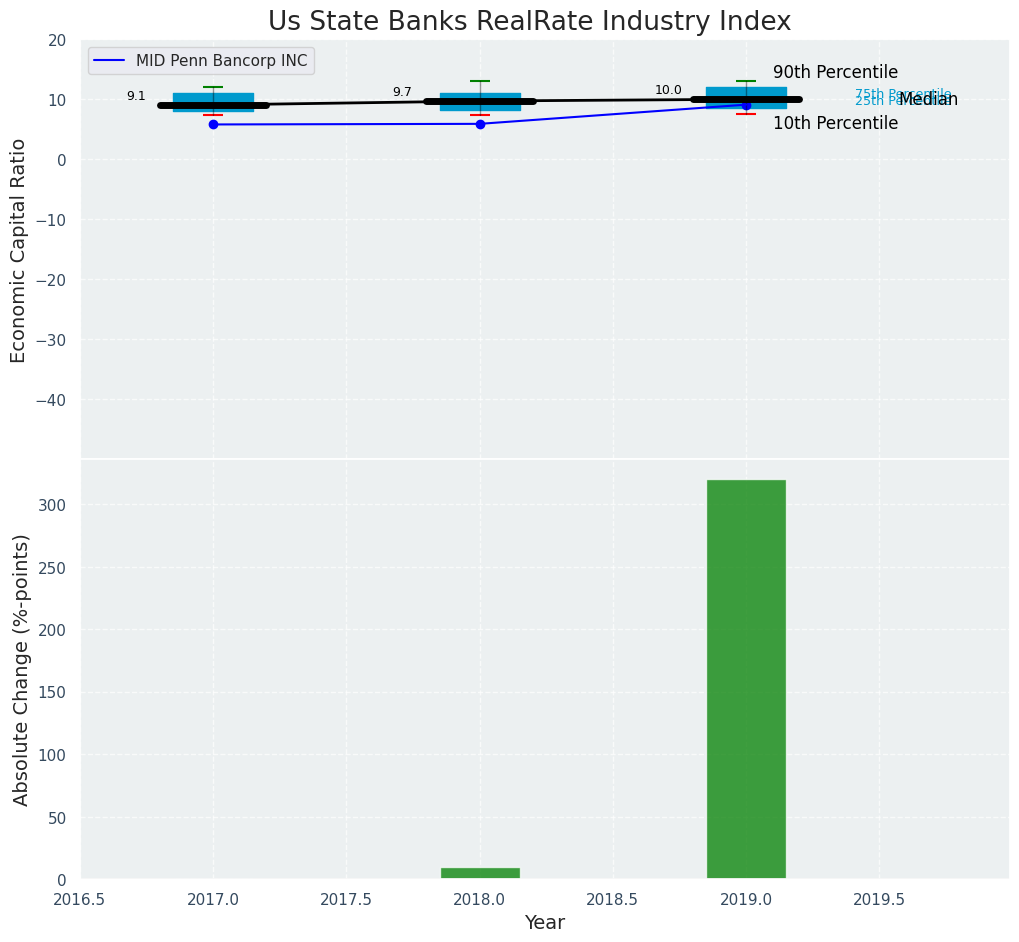Click the Absolute Change (%-points) axis label
Image resolution: width=1019 pixels, height=942 pixels.
point(21,669)
